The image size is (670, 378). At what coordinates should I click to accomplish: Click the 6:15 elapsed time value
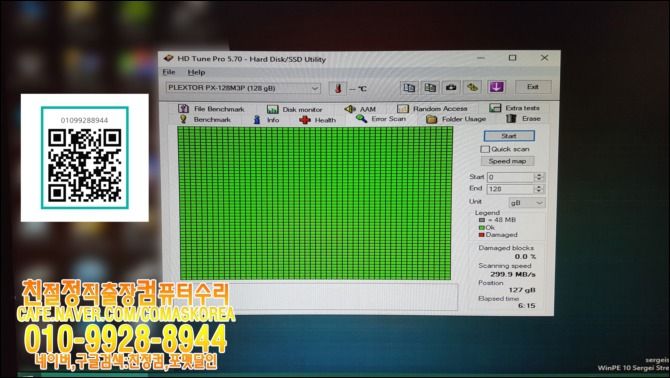point(526,306)
